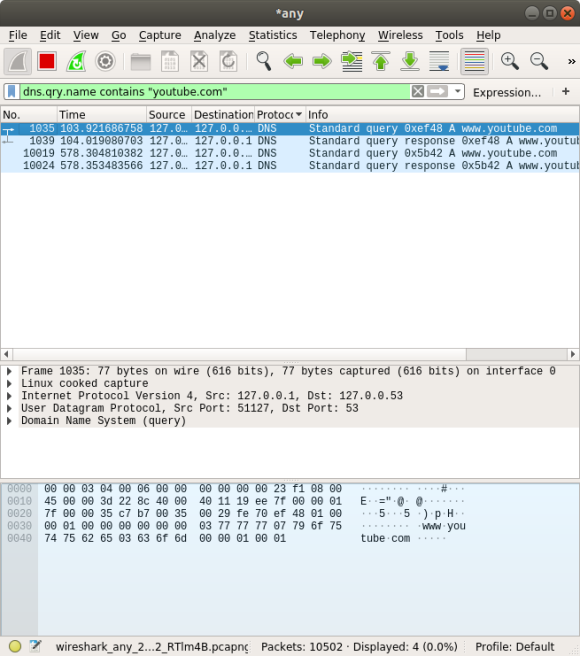580x656 pixels.
Task: Toggle auto-scroll during live capture
Action: coord(439,62)
